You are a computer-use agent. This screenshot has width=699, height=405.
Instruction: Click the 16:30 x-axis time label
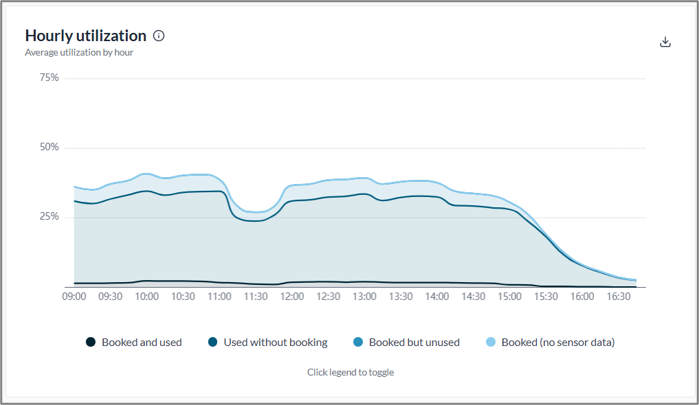click(x=619, y=297)
